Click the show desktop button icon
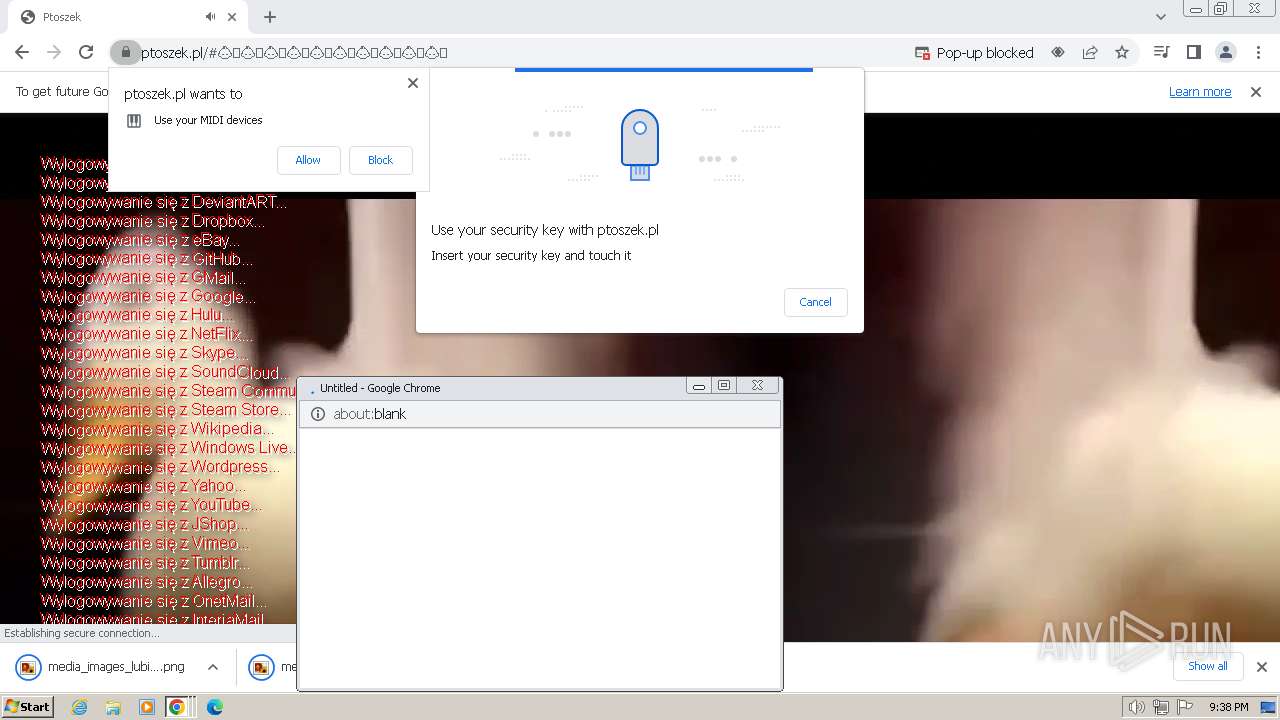 1267,707
